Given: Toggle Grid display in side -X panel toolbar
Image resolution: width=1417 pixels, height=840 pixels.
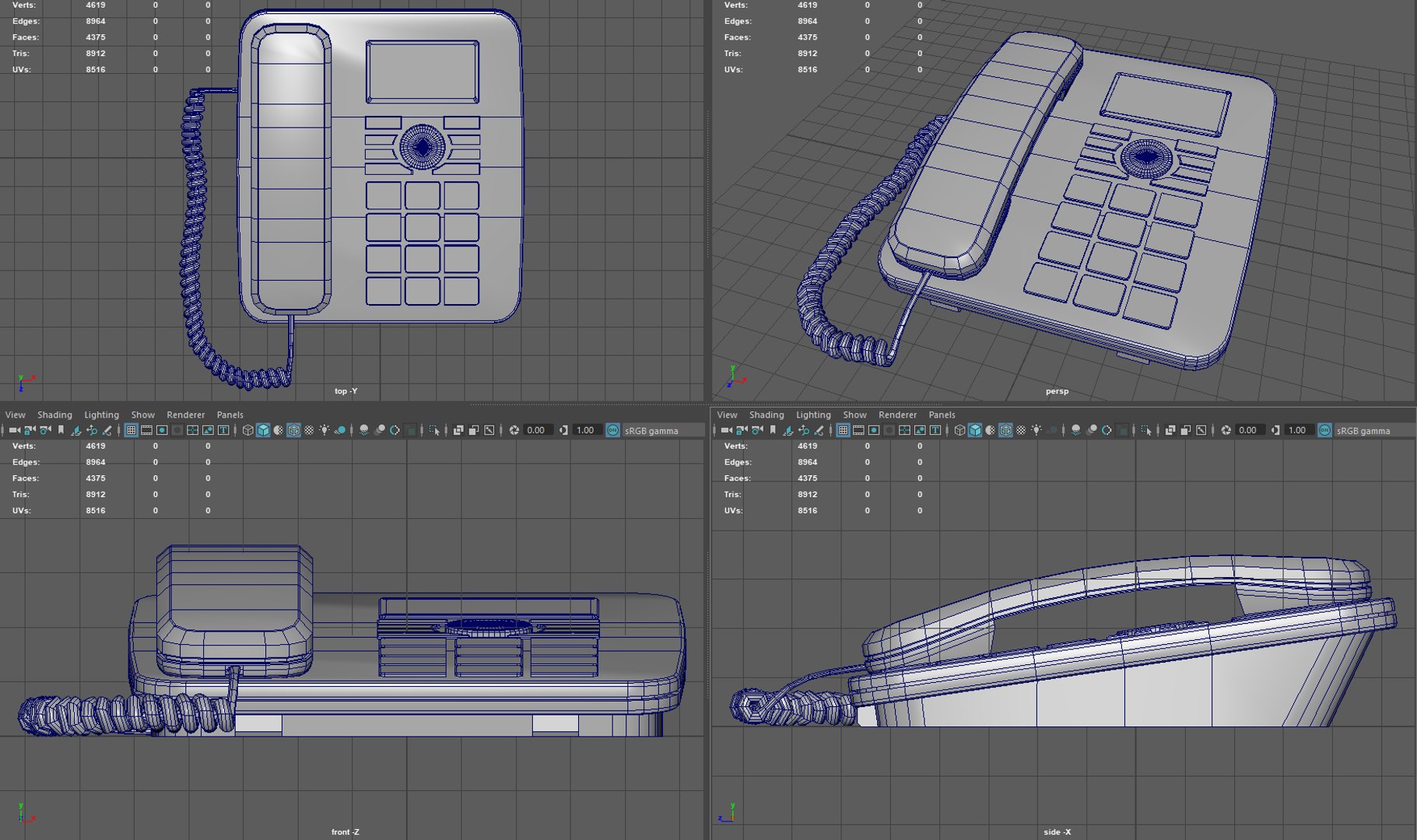Looking at the screenshot, I should pos(843,430).
